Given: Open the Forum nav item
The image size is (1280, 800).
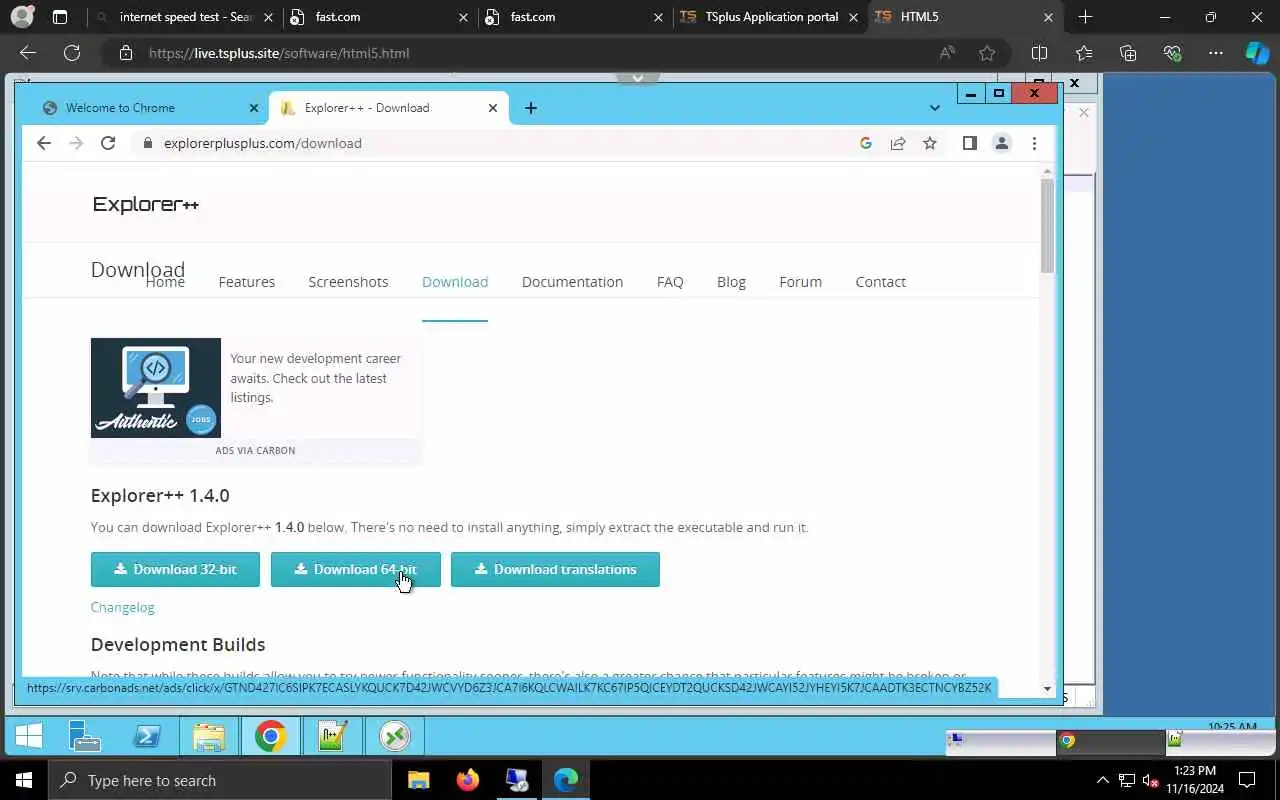Looking at the screenshot, I should click(x=800, y=282).
